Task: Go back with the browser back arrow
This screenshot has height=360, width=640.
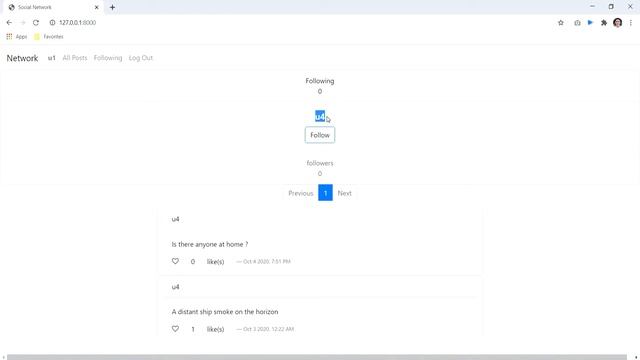Action: coord(9,23)
